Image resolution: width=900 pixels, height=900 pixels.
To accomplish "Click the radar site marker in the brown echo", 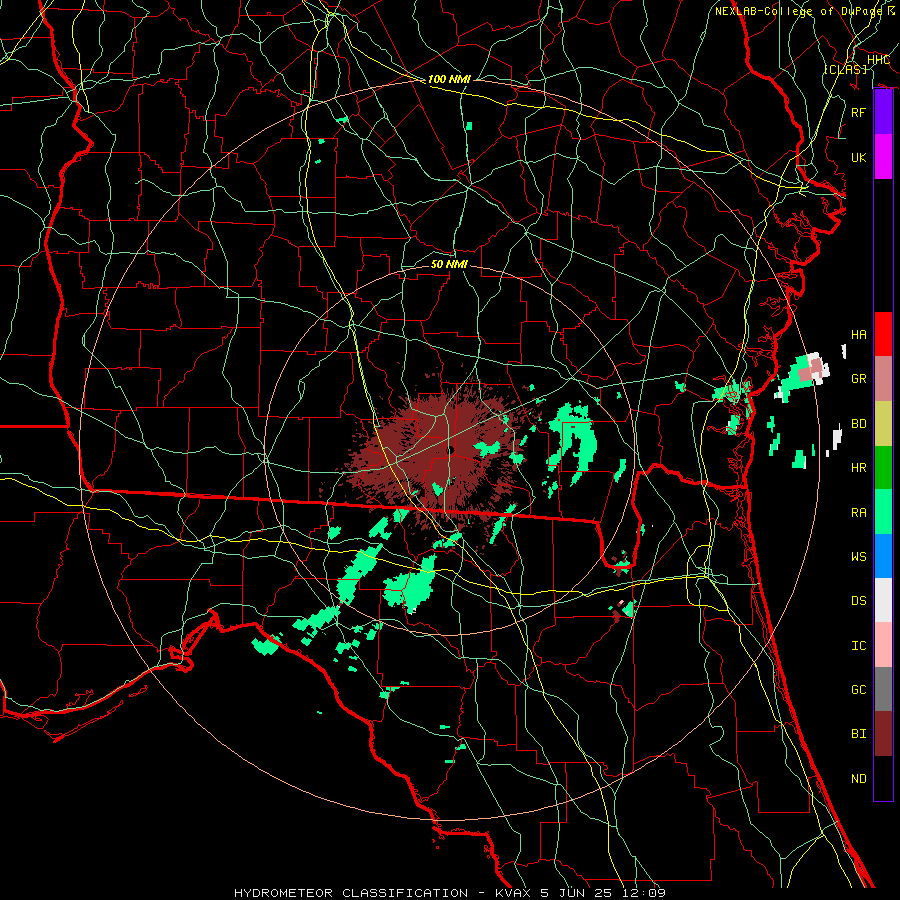I will [x=451, y=450].
